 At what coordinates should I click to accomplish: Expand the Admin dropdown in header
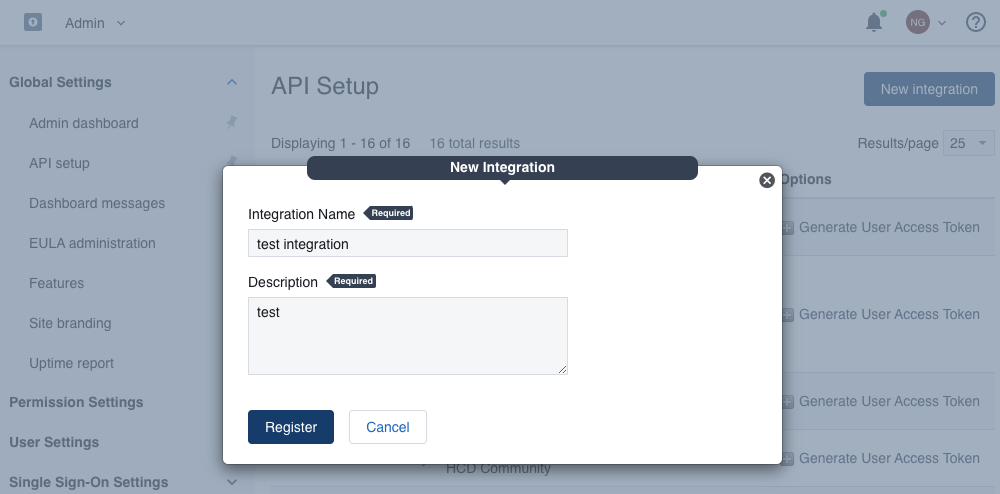96,23
